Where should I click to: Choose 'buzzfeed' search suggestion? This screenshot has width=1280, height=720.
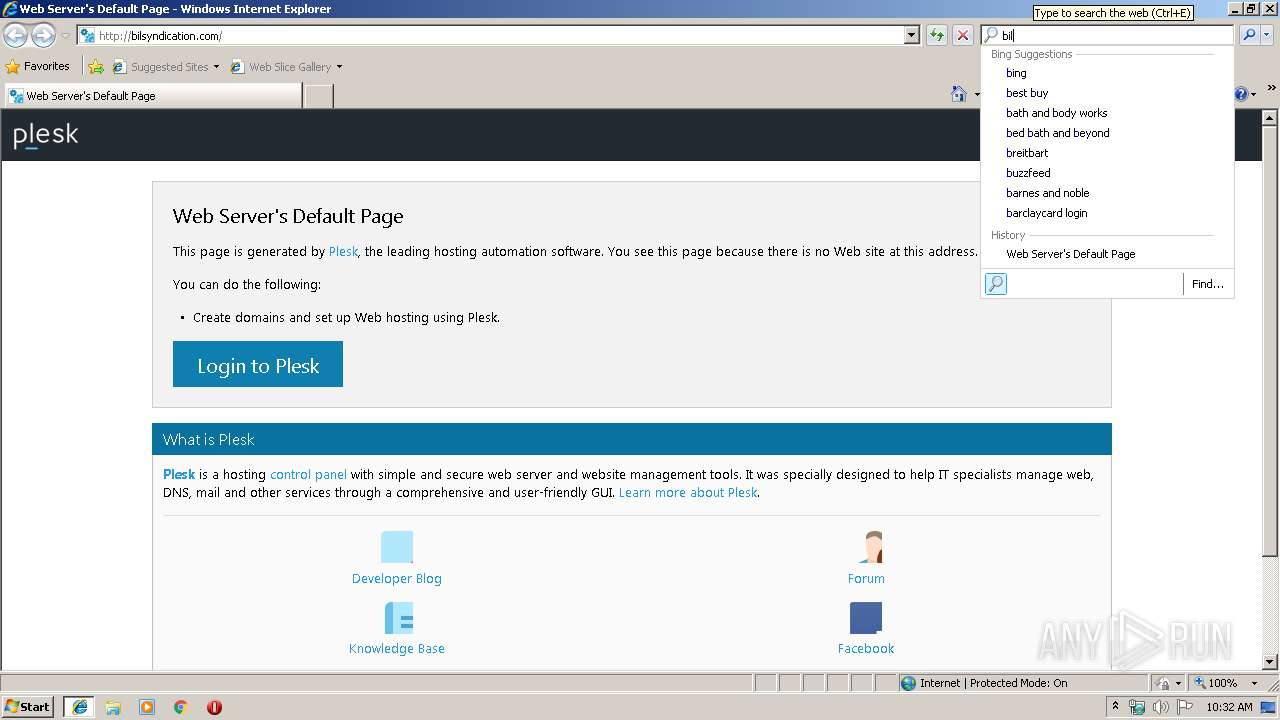pyautogui.click(x=1028, y=173)
